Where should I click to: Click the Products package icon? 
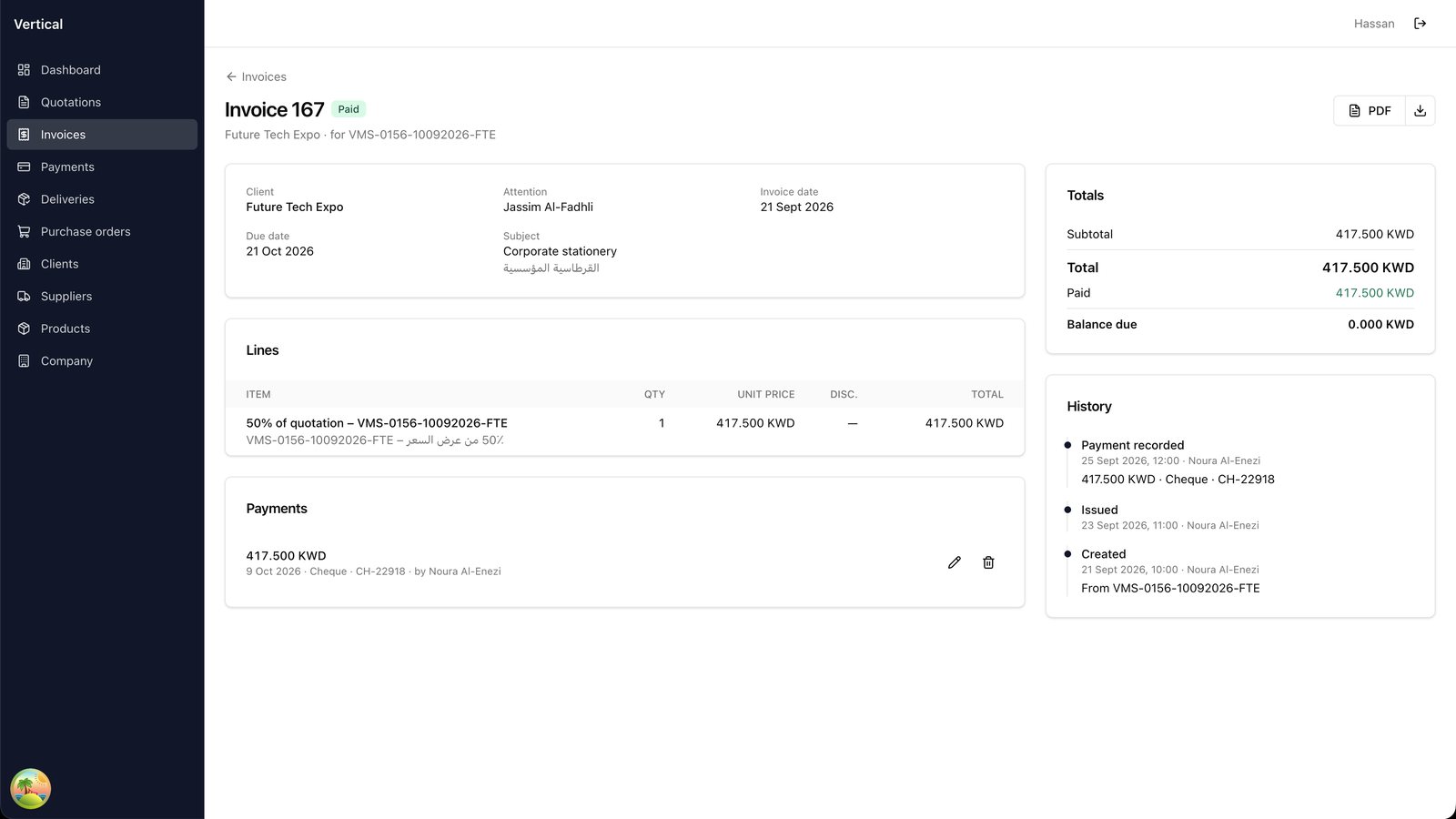pyautogui.click(x=24, y=329)
